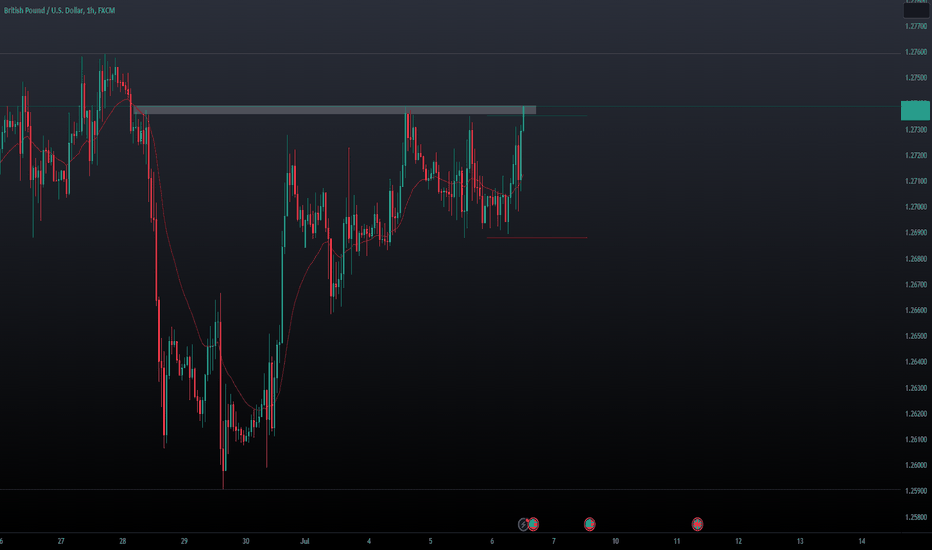The height and width of the screenshot is (550, 932).
Task: Click the 1.27200 price axis label
Action: 916,155
